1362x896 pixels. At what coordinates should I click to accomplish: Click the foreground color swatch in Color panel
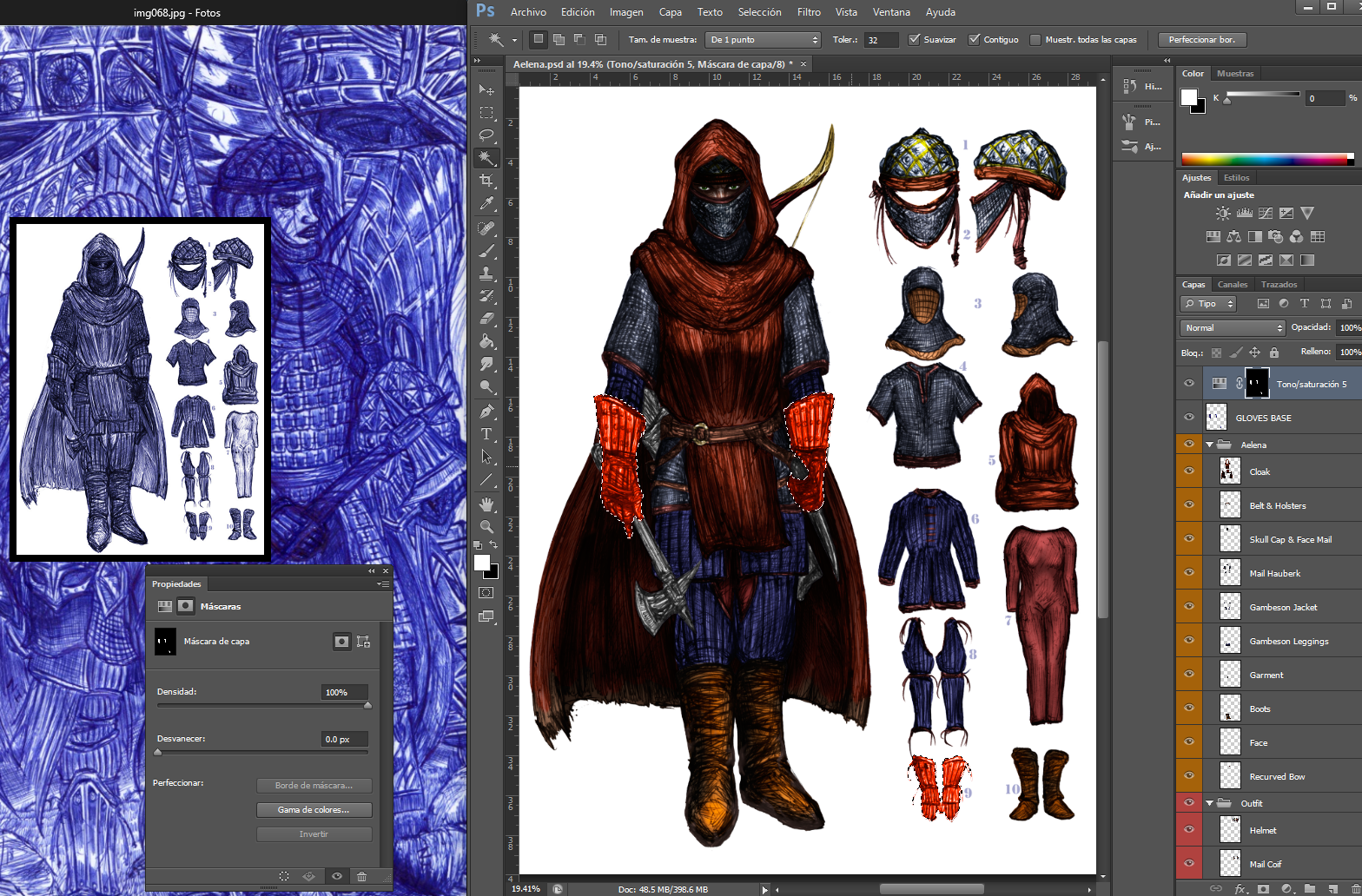[1189, 97]
